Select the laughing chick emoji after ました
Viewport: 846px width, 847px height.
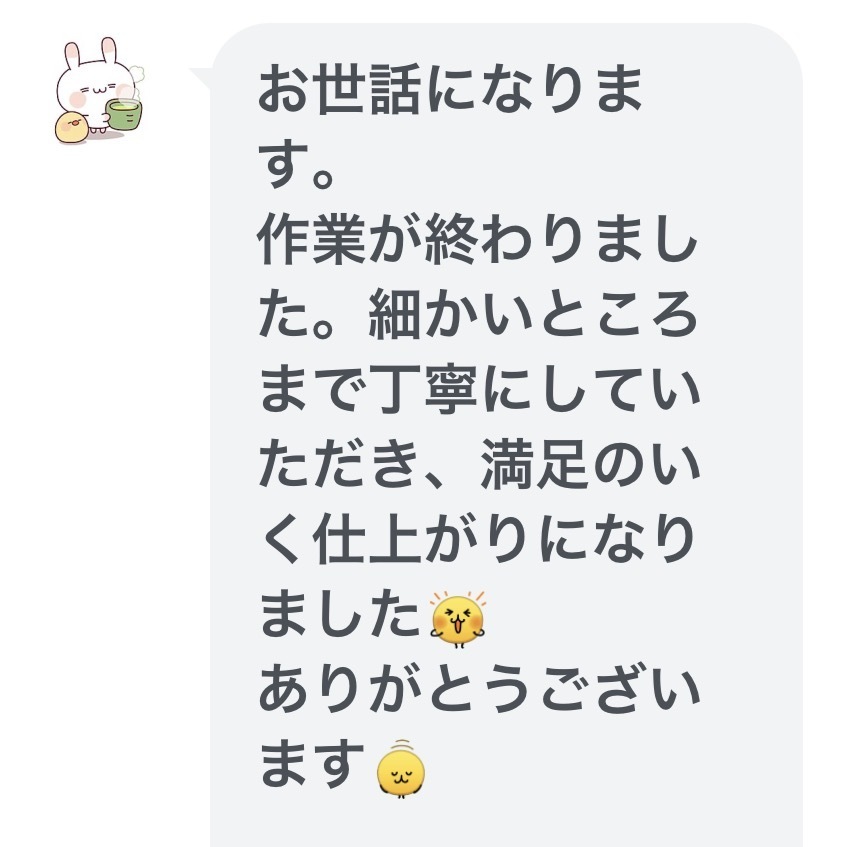pyautogui.click(x=458, y=619)
